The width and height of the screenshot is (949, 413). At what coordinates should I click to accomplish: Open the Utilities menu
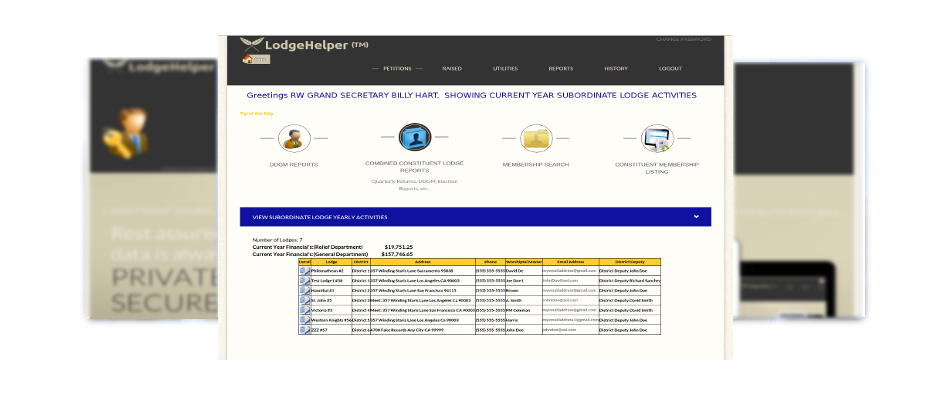click(x=505, y=69)
